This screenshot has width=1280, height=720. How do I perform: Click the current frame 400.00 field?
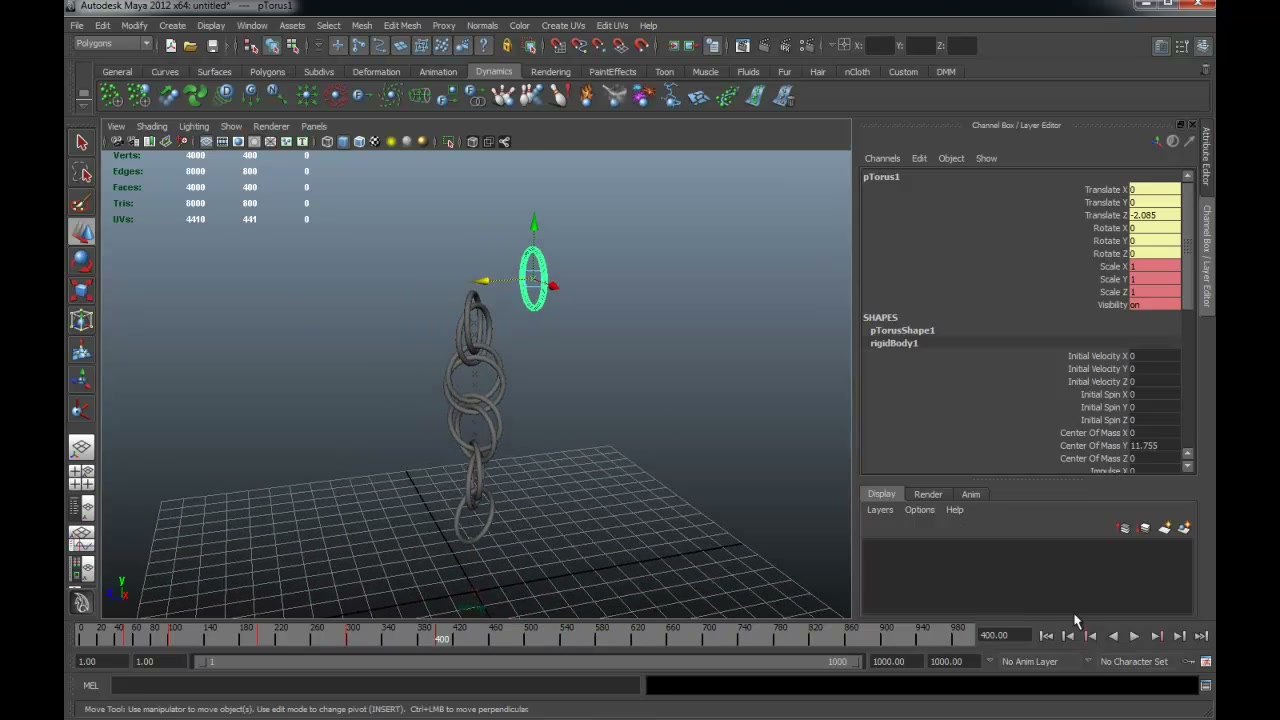(x=1003, y=636)
